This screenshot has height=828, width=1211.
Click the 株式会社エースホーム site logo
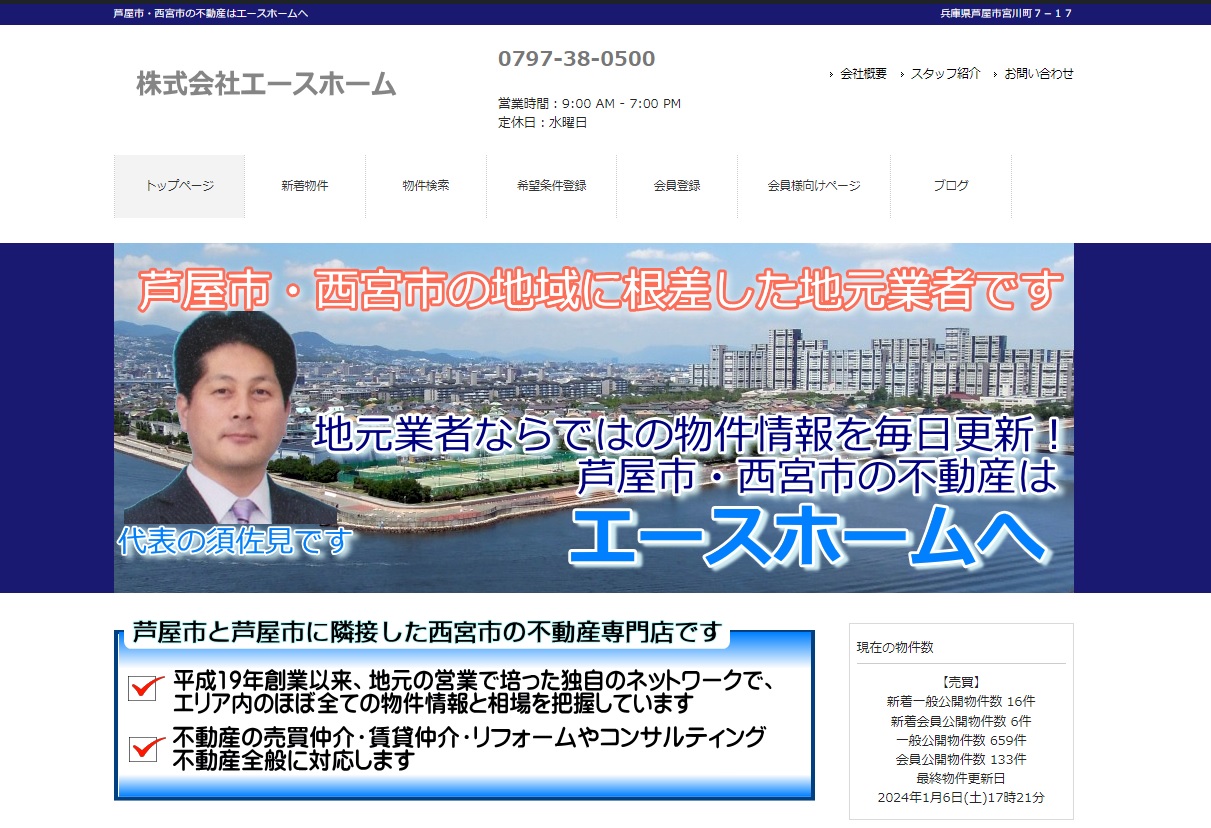point(266,84)
